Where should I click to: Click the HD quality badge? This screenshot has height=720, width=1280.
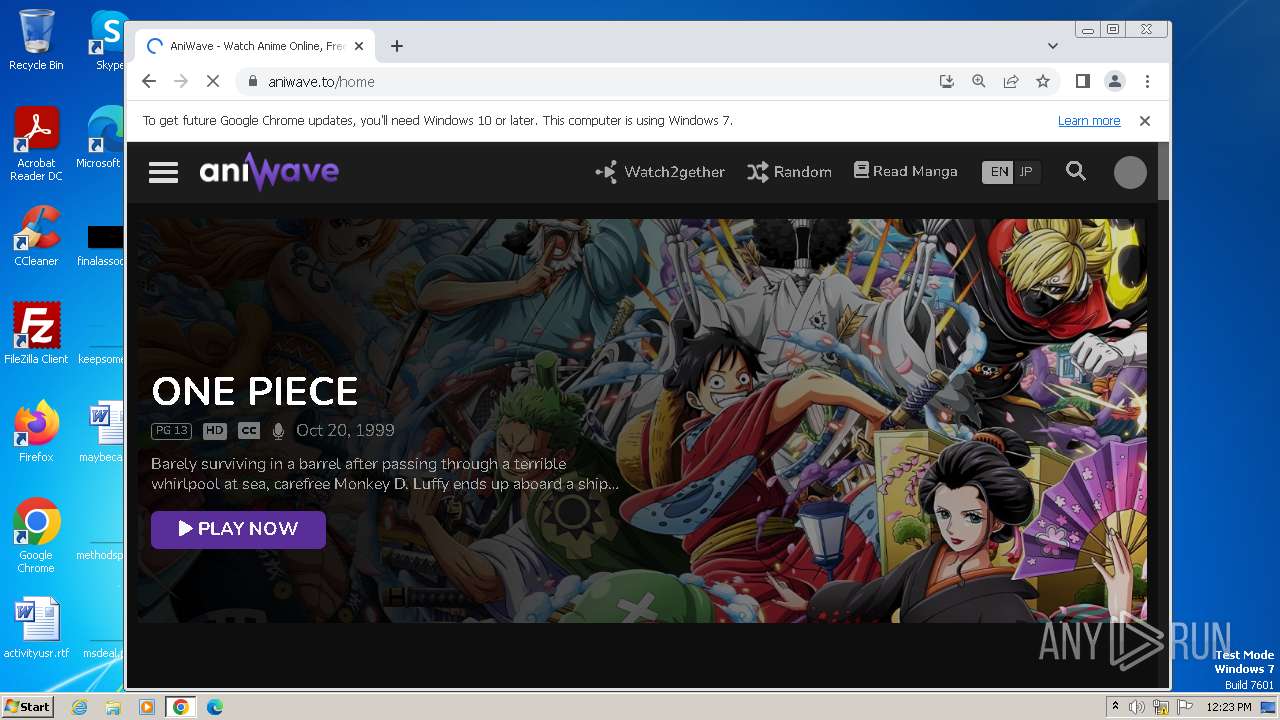(215, 431)
